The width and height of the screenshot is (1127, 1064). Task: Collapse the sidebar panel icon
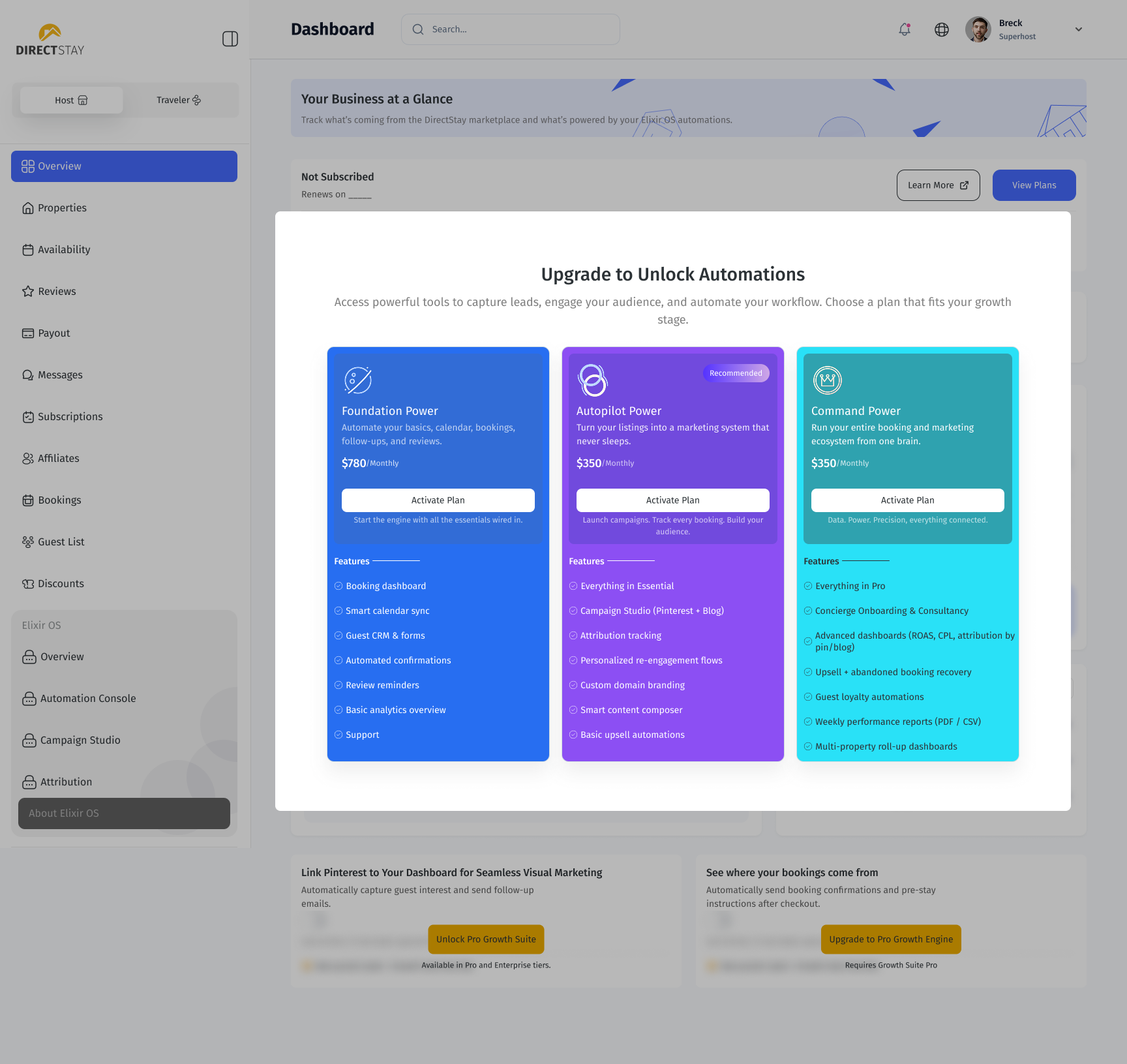point(230,38)
